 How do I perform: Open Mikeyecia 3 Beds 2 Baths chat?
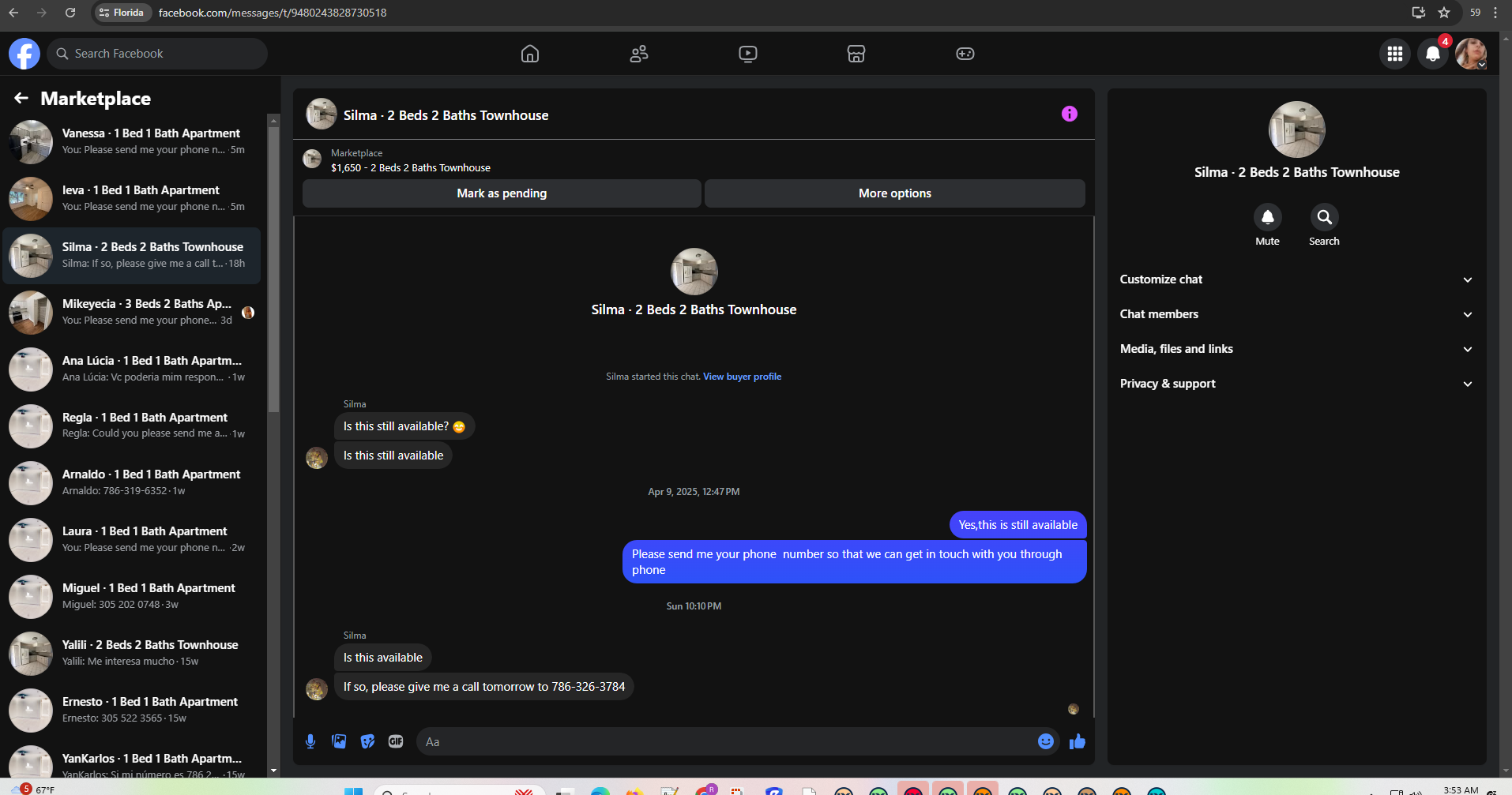(132, 313)
